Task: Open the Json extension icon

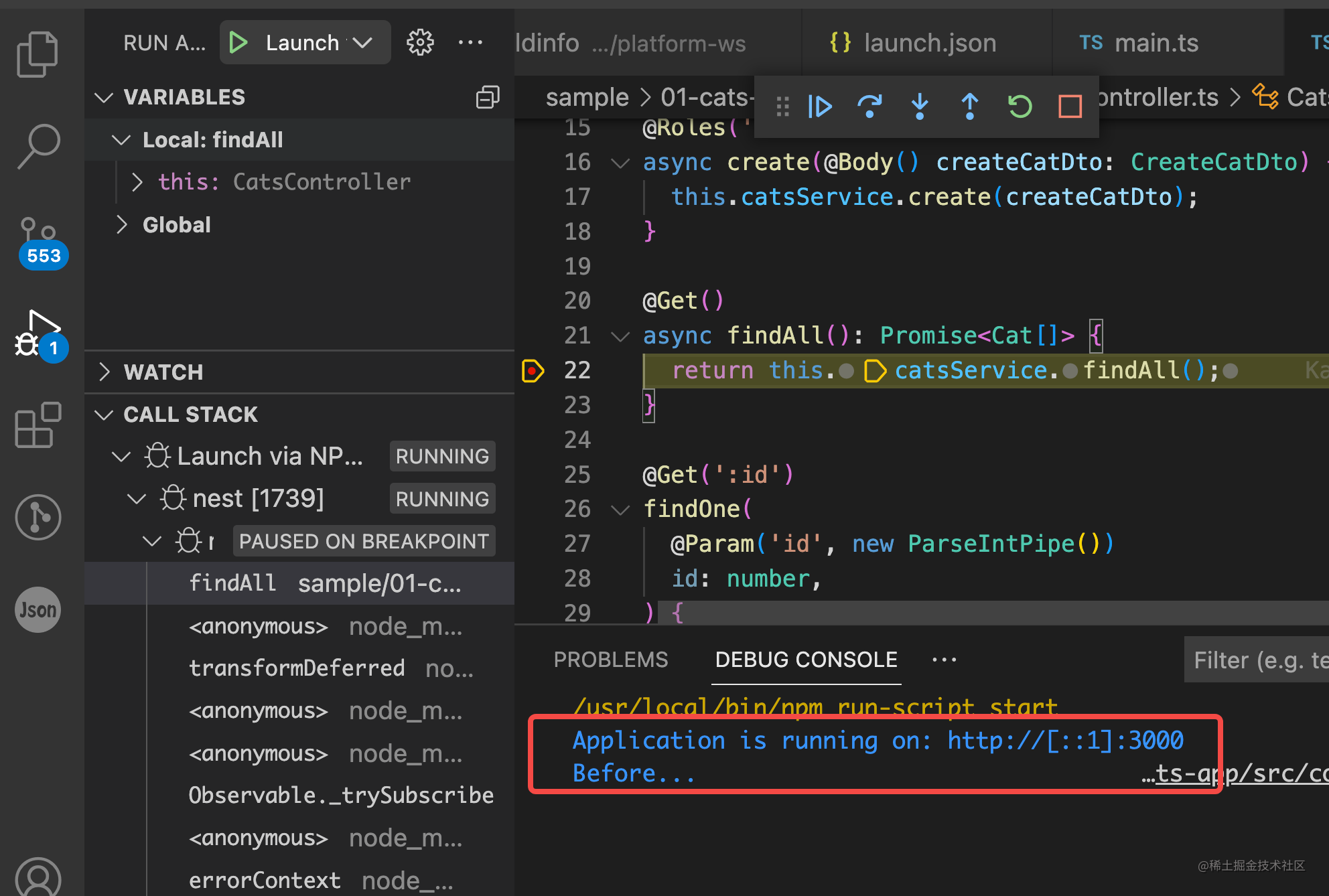Action: (38, 609)
